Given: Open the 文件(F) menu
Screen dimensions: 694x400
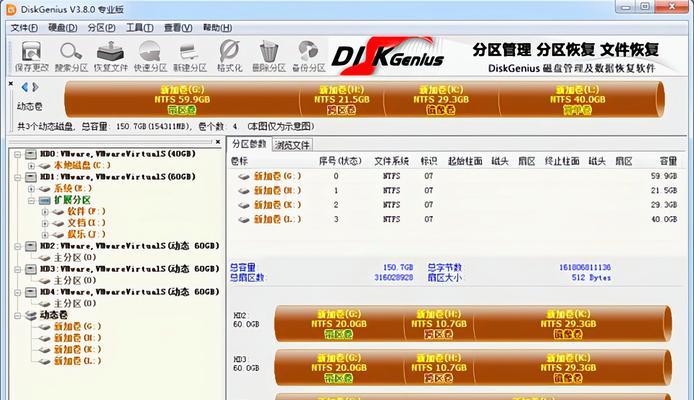Looking at the screenshot, I should tap(24, 28).
